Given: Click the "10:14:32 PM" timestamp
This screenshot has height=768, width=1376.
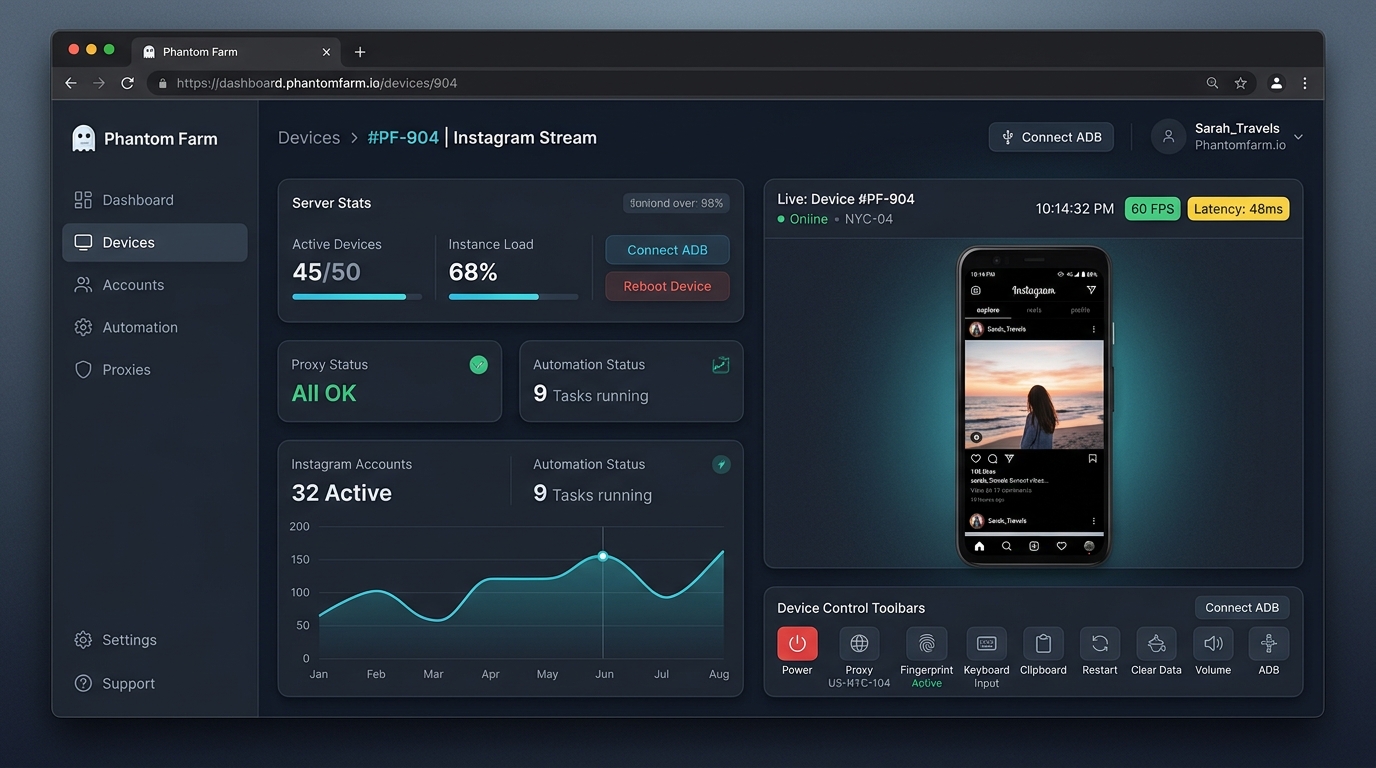Looking at the screenshot, I should tap(1075, 208).
